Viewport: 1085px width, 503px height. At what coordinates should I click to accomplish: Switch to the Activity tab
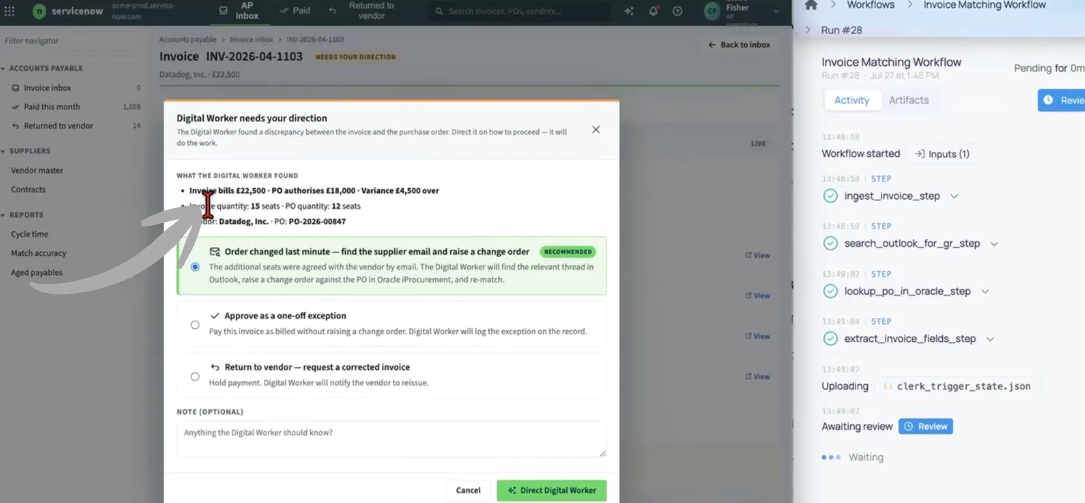point(852,100)
